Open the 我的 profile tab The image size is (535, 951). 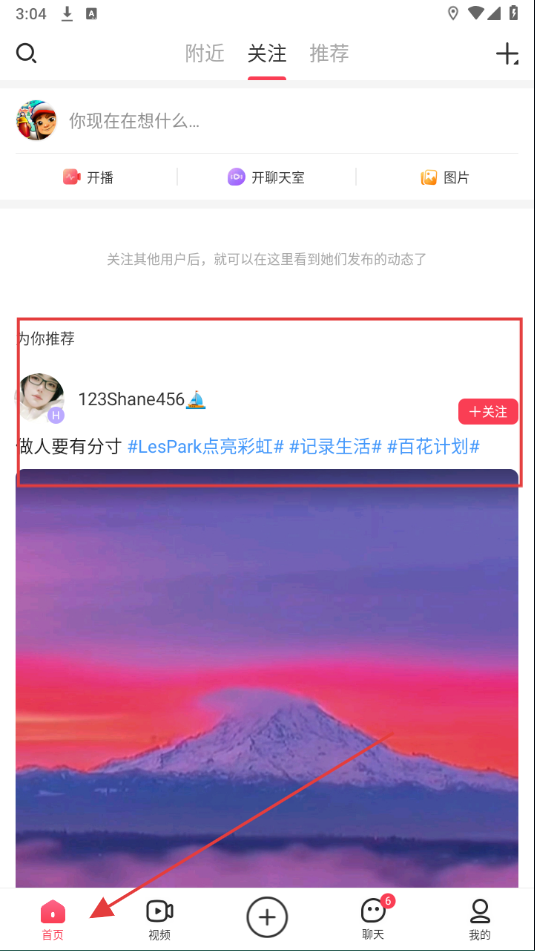(x=480, y=920)
